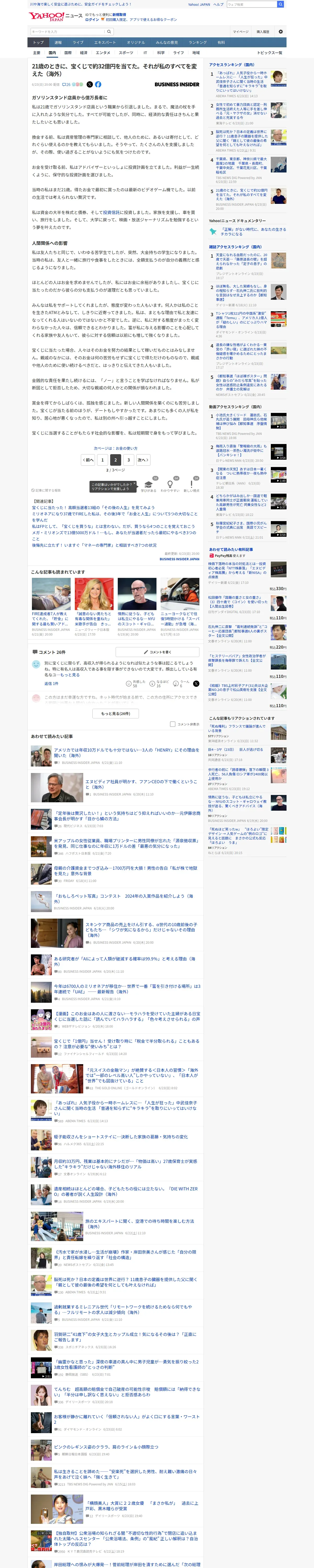This screenshot has width=314, height=1568.
Task: Click マイページ link
Action: point(240,32)
